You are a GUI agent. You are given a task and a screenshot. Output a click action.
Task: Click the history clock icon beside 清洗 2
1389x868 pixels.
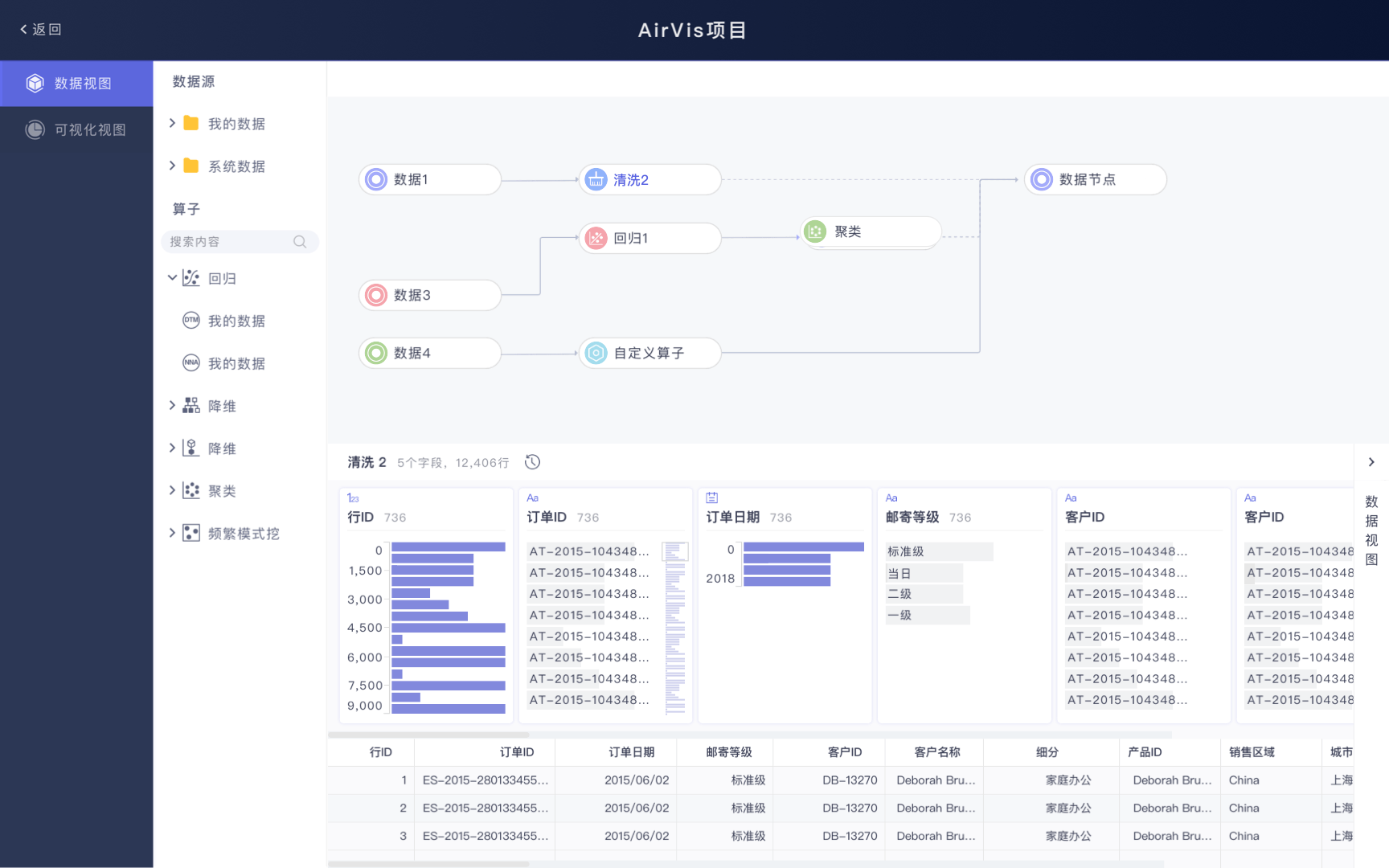click(532, 462)
